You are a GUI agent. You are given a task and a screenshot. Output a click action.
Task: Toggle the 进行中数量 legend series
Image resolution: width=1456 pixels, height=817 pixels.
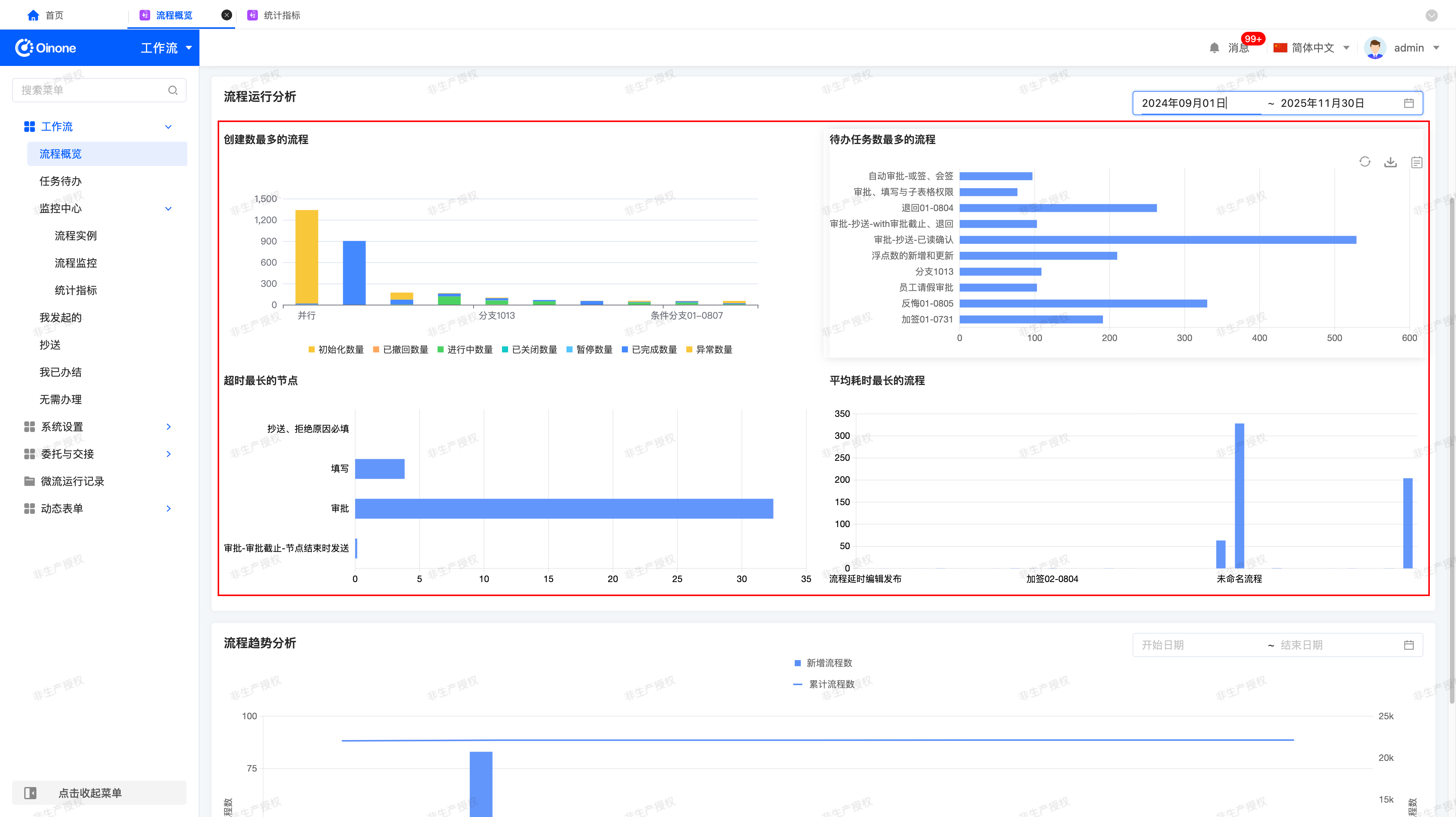click(464, 350)
